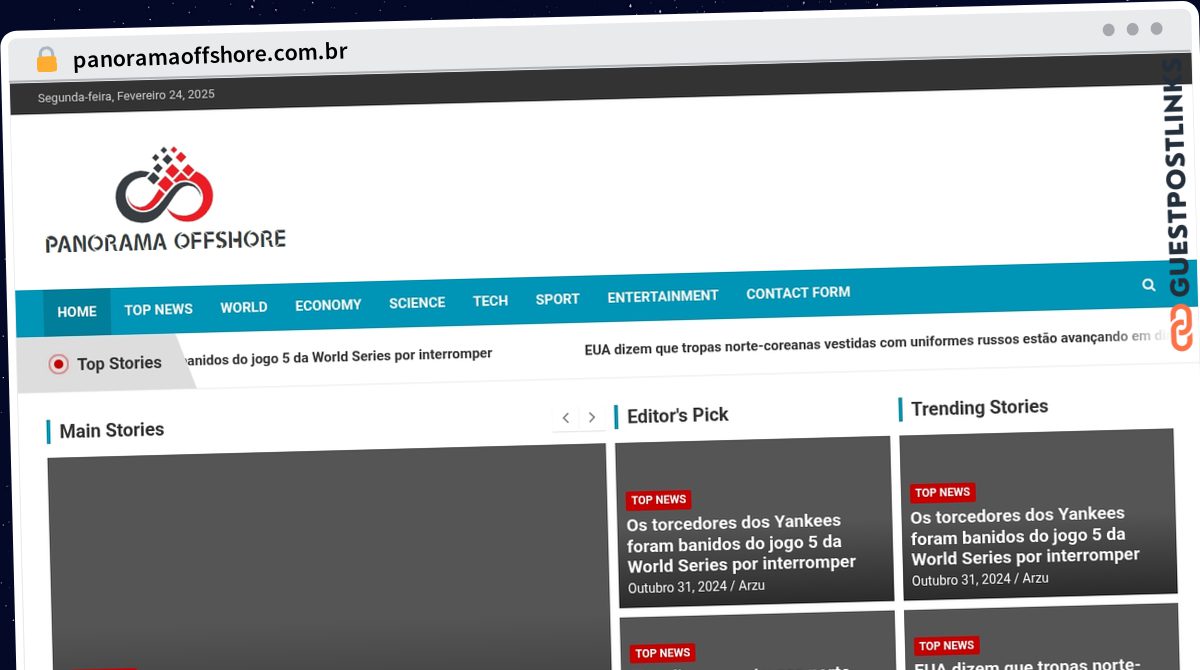Open ticker headline about jogo 5 World Series
The height and width of the screenshot is (670, 1200).
pyautogui.click(x=337, y=356)
